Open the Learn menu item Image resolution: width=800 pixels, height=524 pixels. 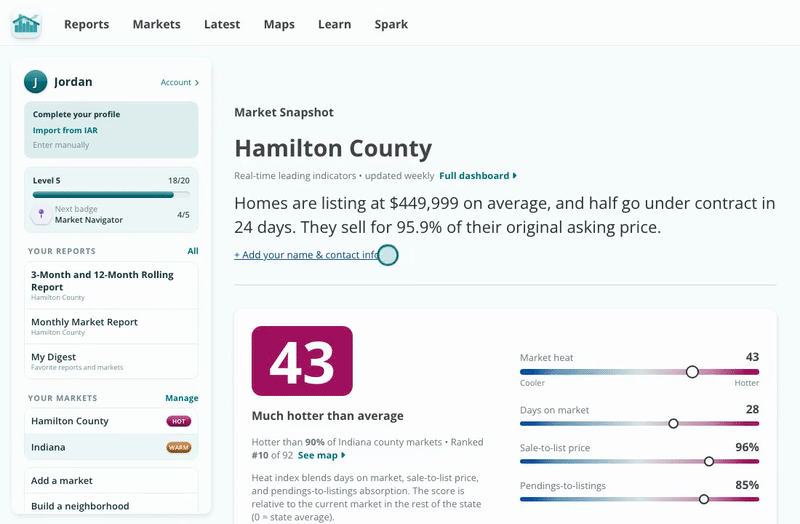coord(335,24)
